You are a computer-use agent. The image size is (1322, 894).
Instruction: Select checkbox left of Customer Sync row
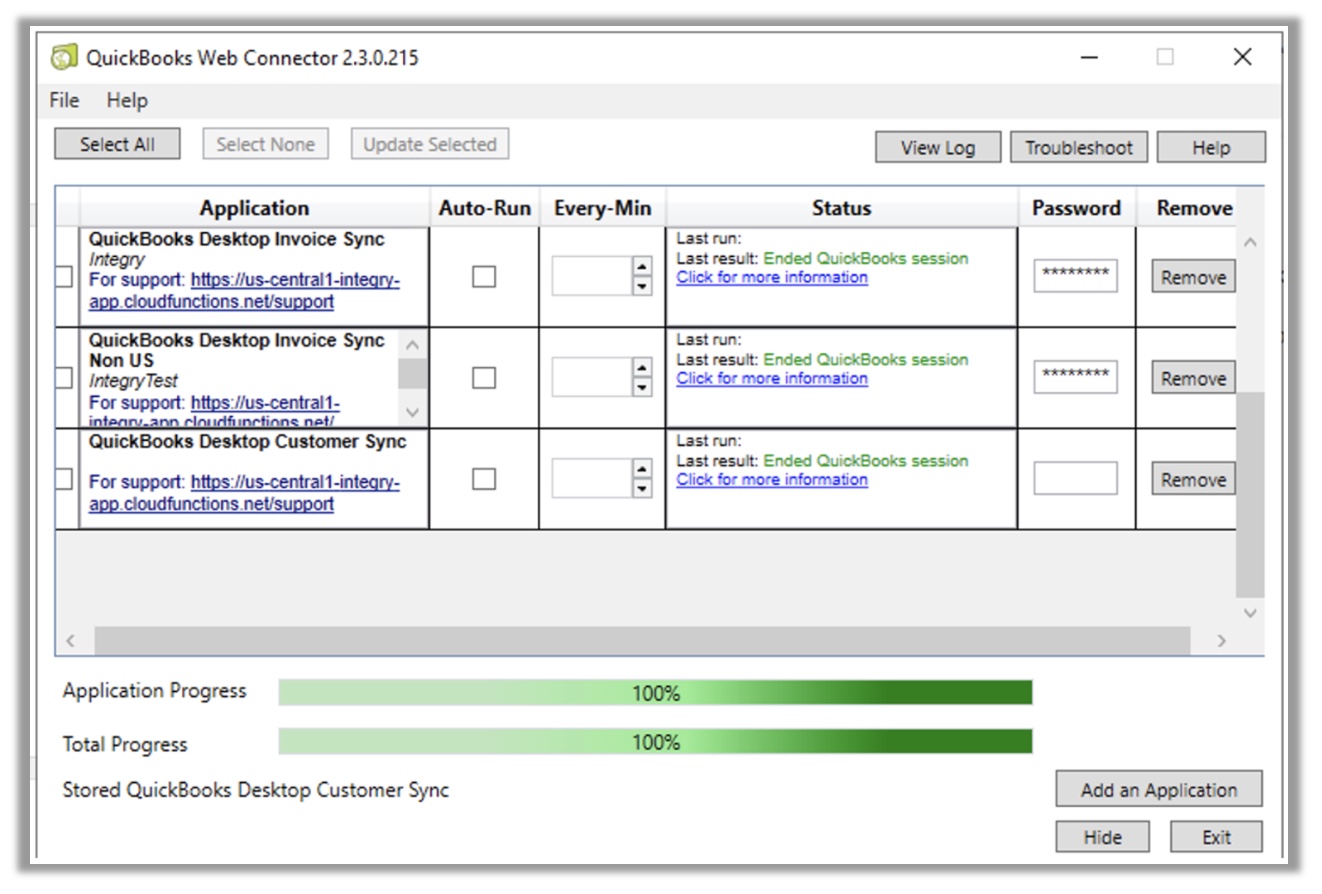(63, 479)
